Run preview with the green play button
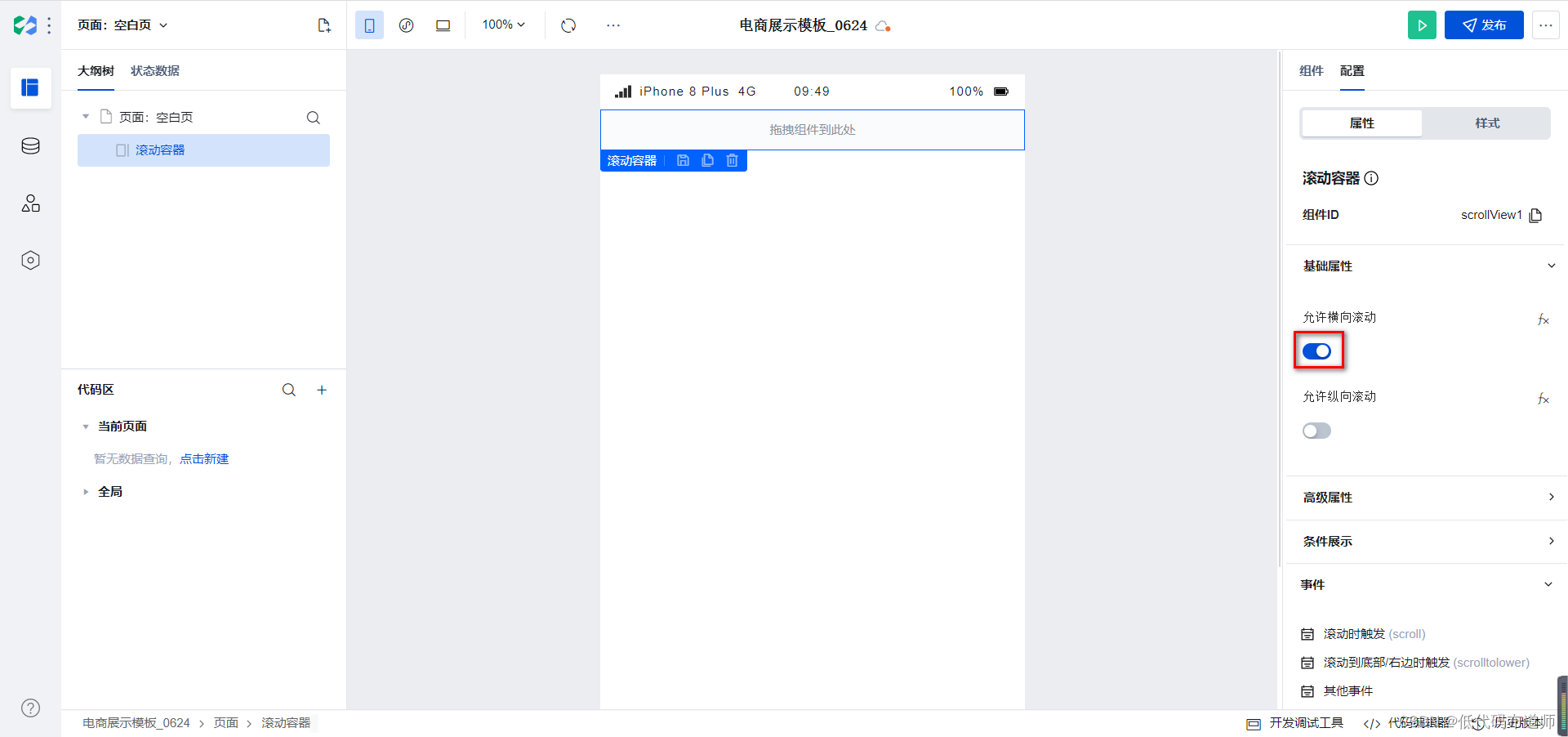Screen dimensions: 1568x737 [1422, 25]
